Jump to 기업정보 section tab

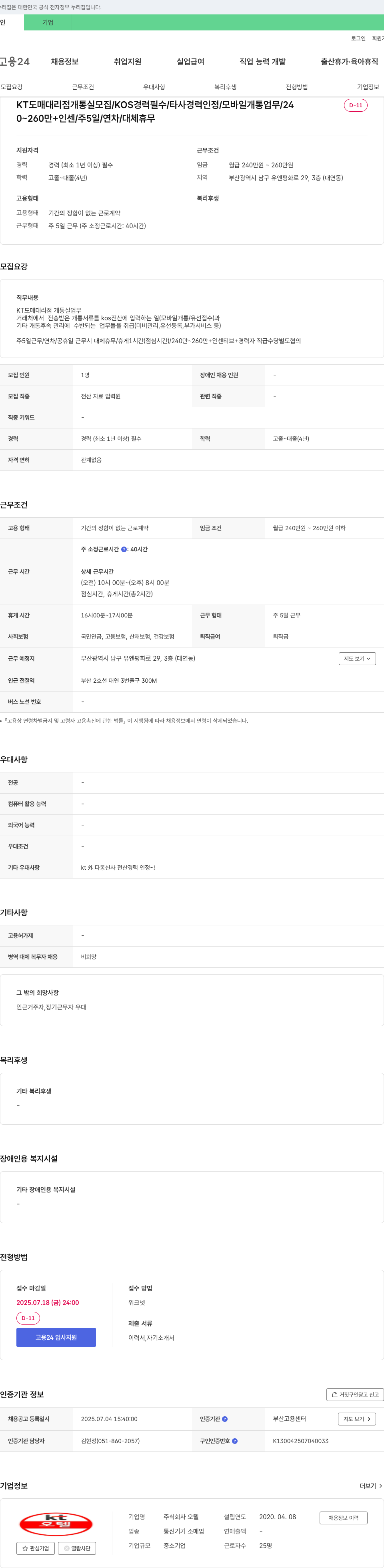pyautogui.click(x=368, y=87)
